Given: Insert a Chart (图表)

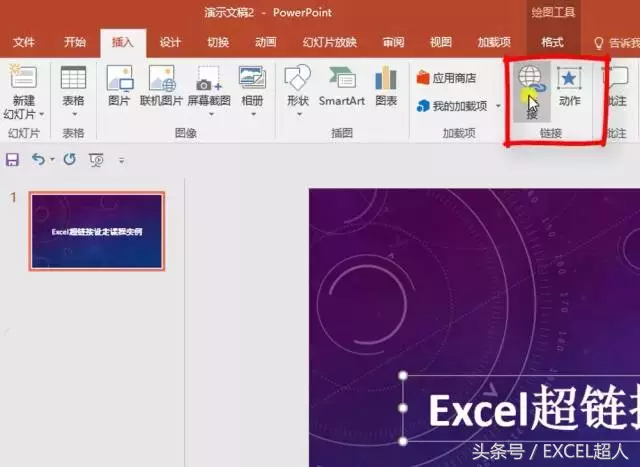Looking at the screenshot, I should pyautogui.click(x=386, y=86).
